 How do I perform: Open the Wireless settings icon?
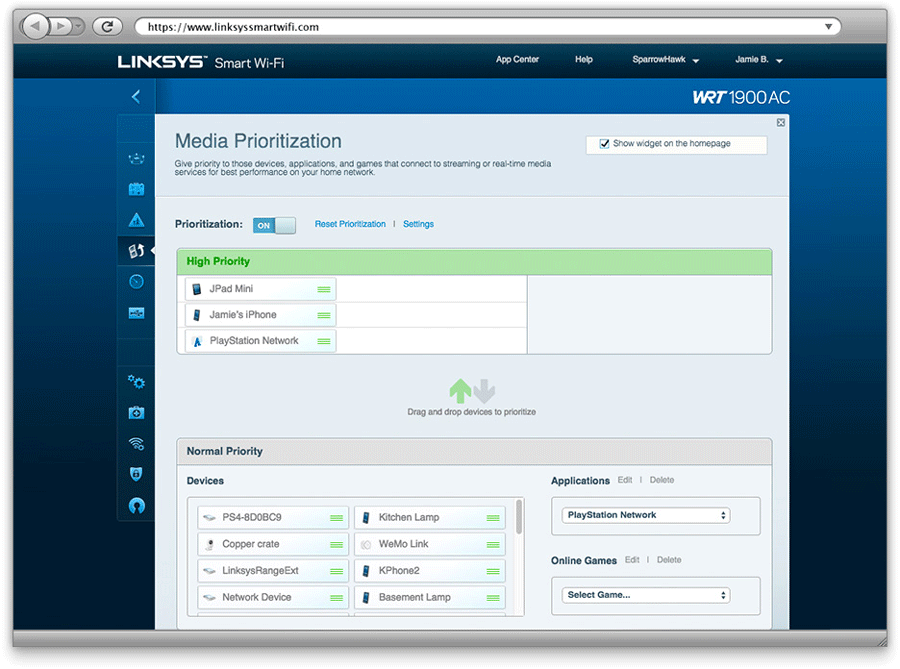pyautogui.click(x=136, y=443)
